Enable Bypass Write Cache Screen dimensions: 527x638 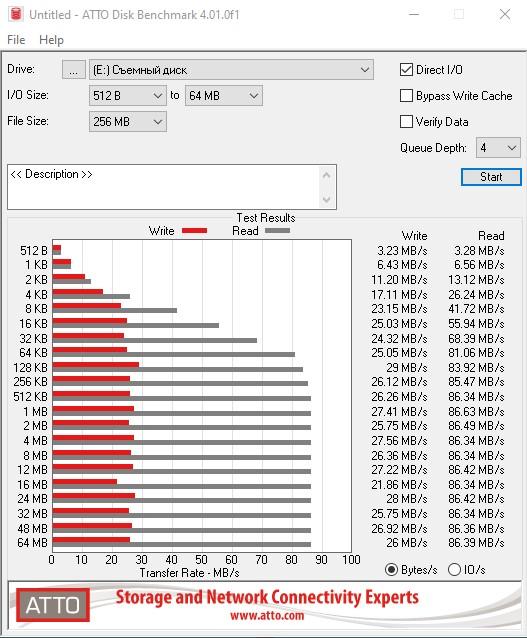(x=407, y=96)
